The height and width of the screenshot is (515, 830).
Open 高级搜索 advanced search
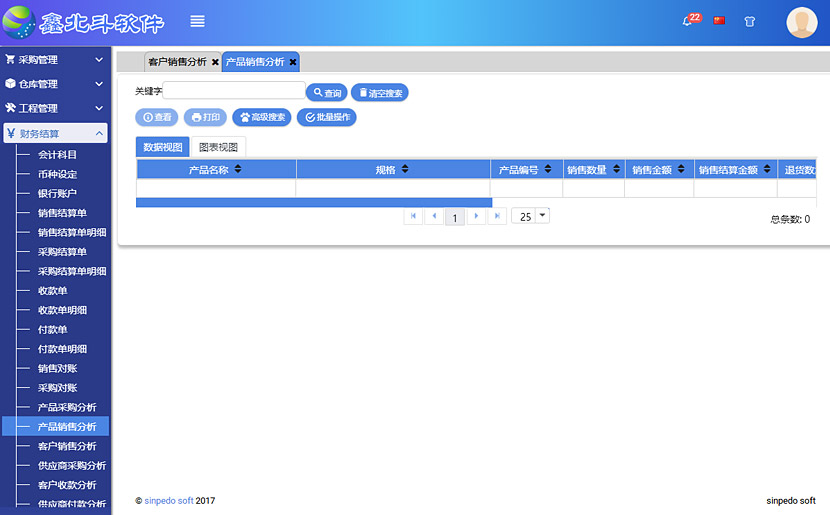262,117
